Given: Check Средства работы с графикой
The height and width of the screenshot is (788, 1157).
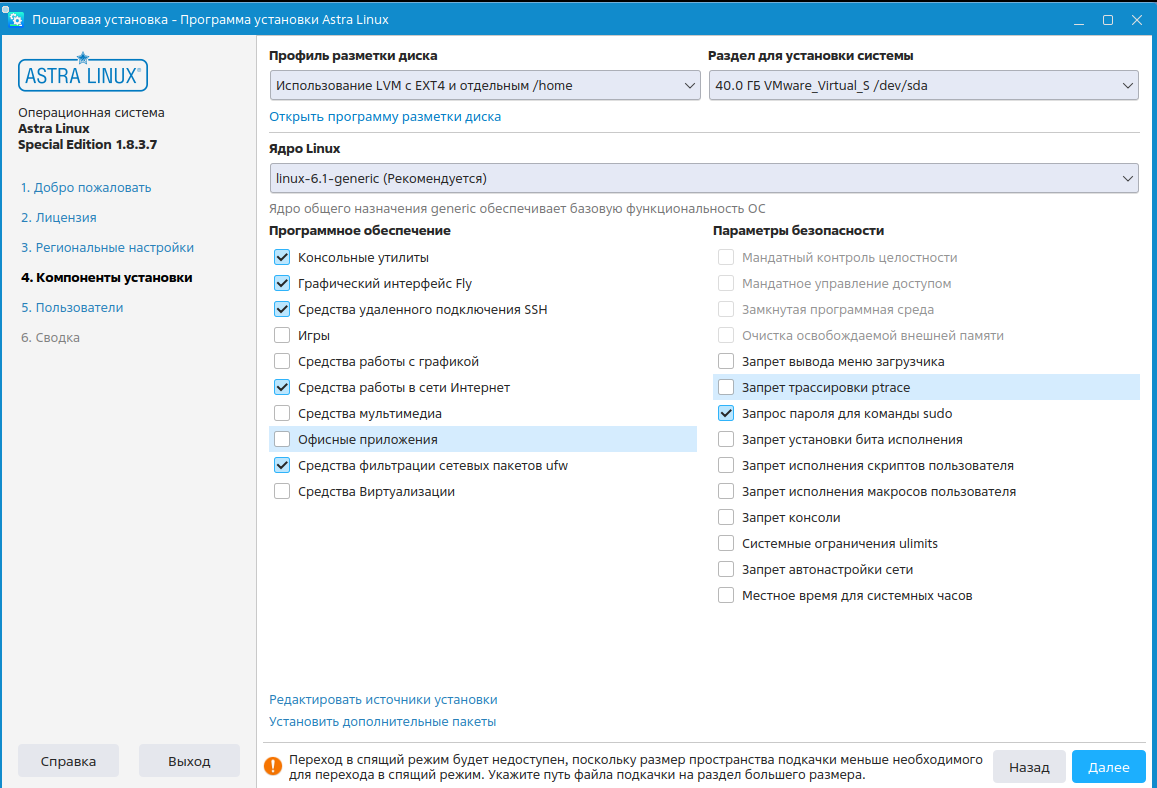Looking at the screenshot, I should tap(282, 362).
